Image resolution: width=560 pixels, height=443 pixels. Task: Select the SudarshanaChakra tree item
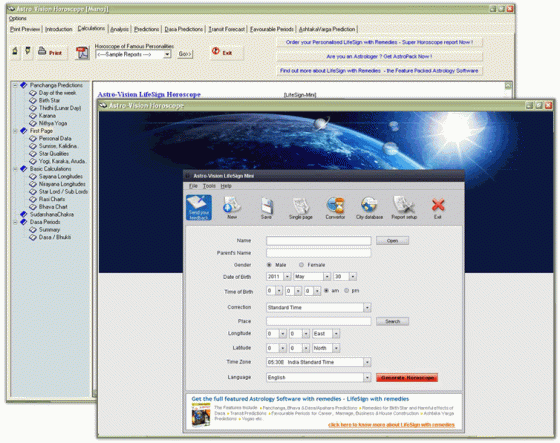click(51, 214)
